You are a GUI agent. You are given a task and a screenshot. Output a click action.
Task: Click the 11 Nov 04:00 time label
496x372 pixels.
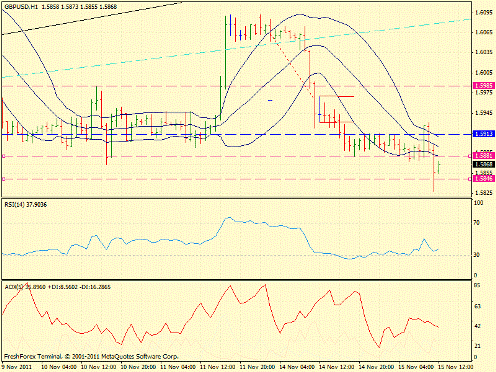pos(178,367)
